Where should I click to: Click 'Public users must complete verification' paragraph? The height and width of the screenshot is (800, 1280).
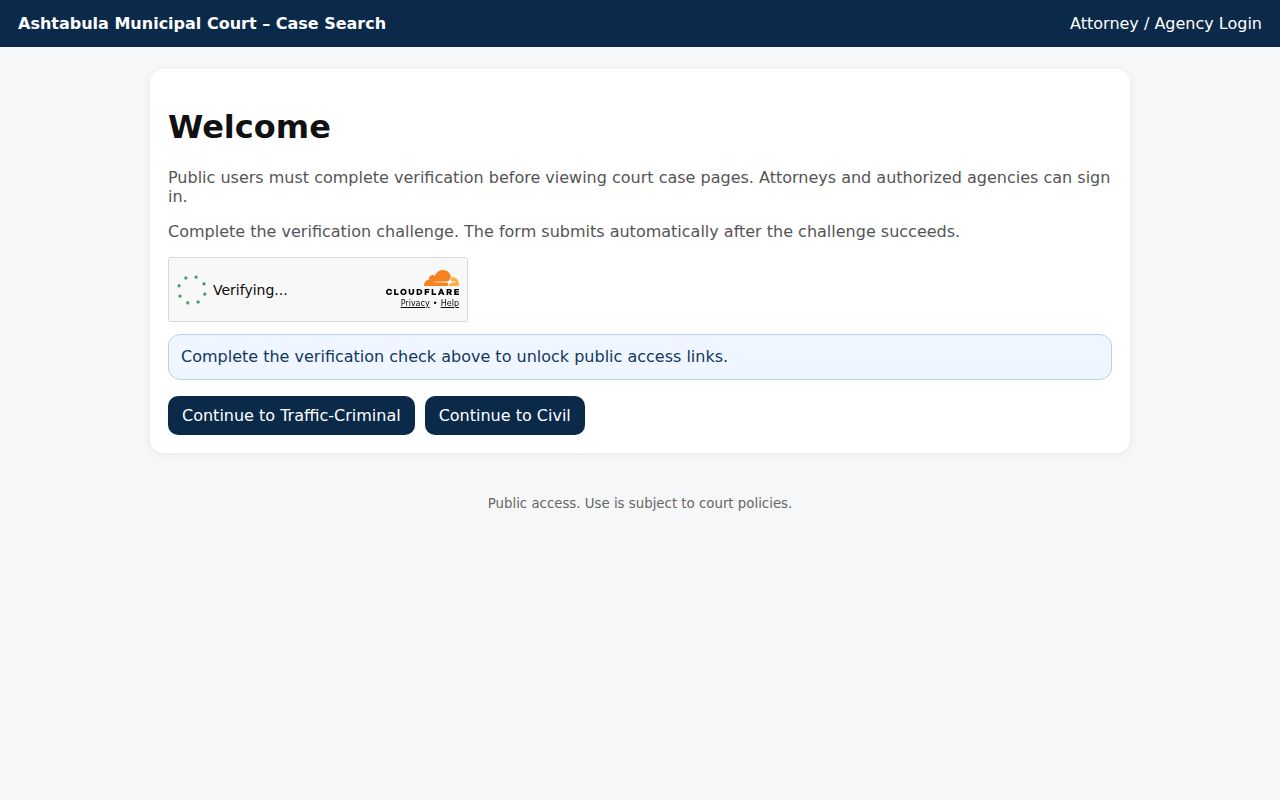click(x=639, y=187)
